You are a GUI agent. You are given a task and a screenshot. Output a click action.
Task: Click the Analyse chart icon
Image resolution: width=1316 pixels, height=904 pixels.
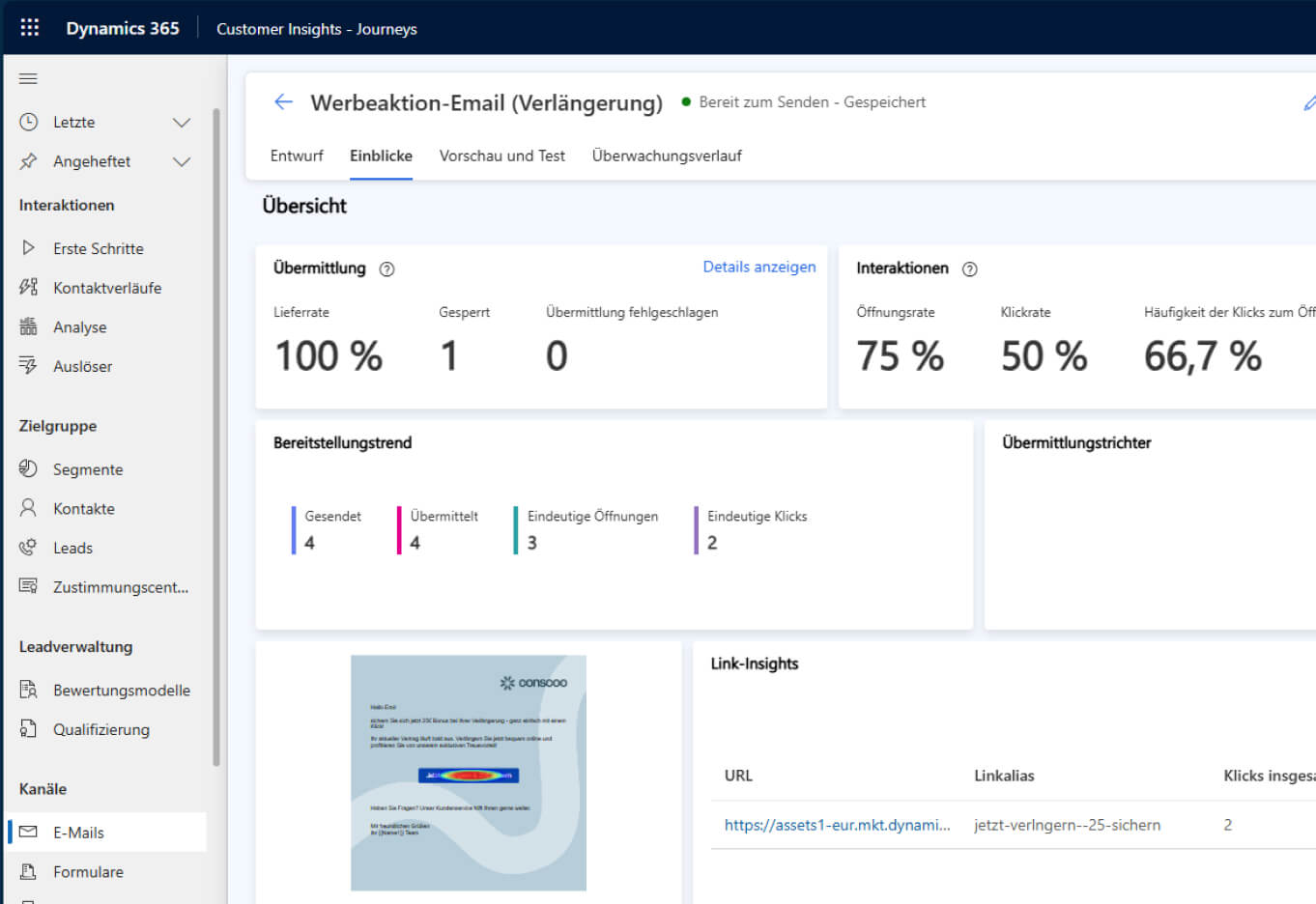[x=29, y=326]
